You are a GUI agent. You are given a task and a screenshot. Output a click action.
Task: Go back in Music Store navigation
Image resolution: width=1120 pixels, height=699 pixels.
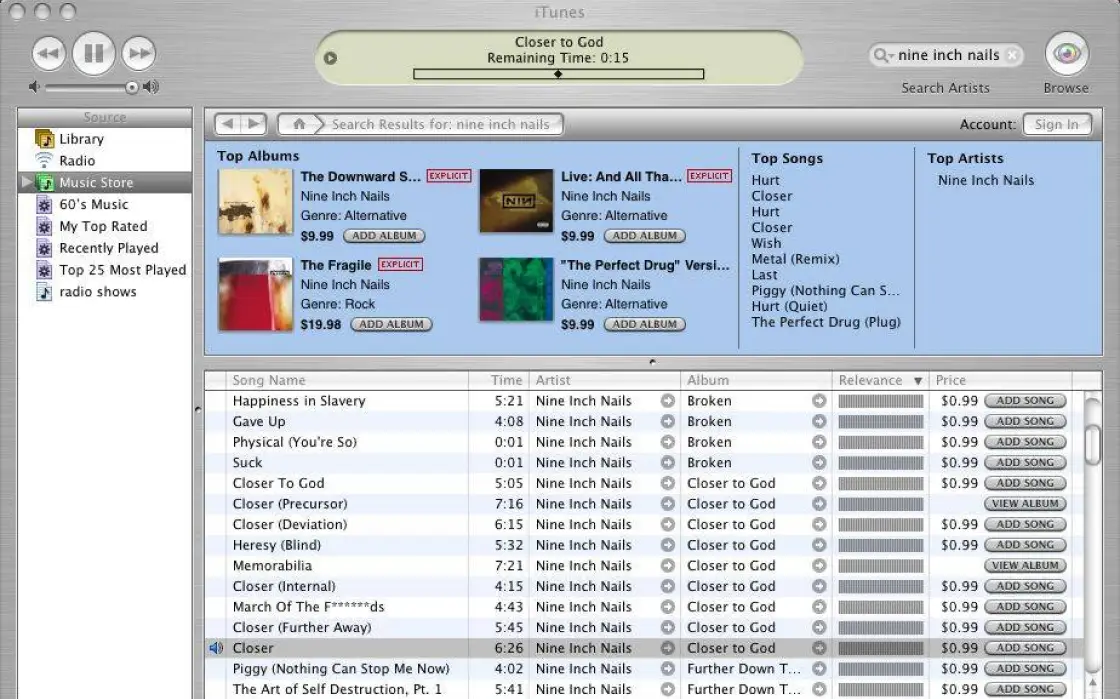(228, 124)
